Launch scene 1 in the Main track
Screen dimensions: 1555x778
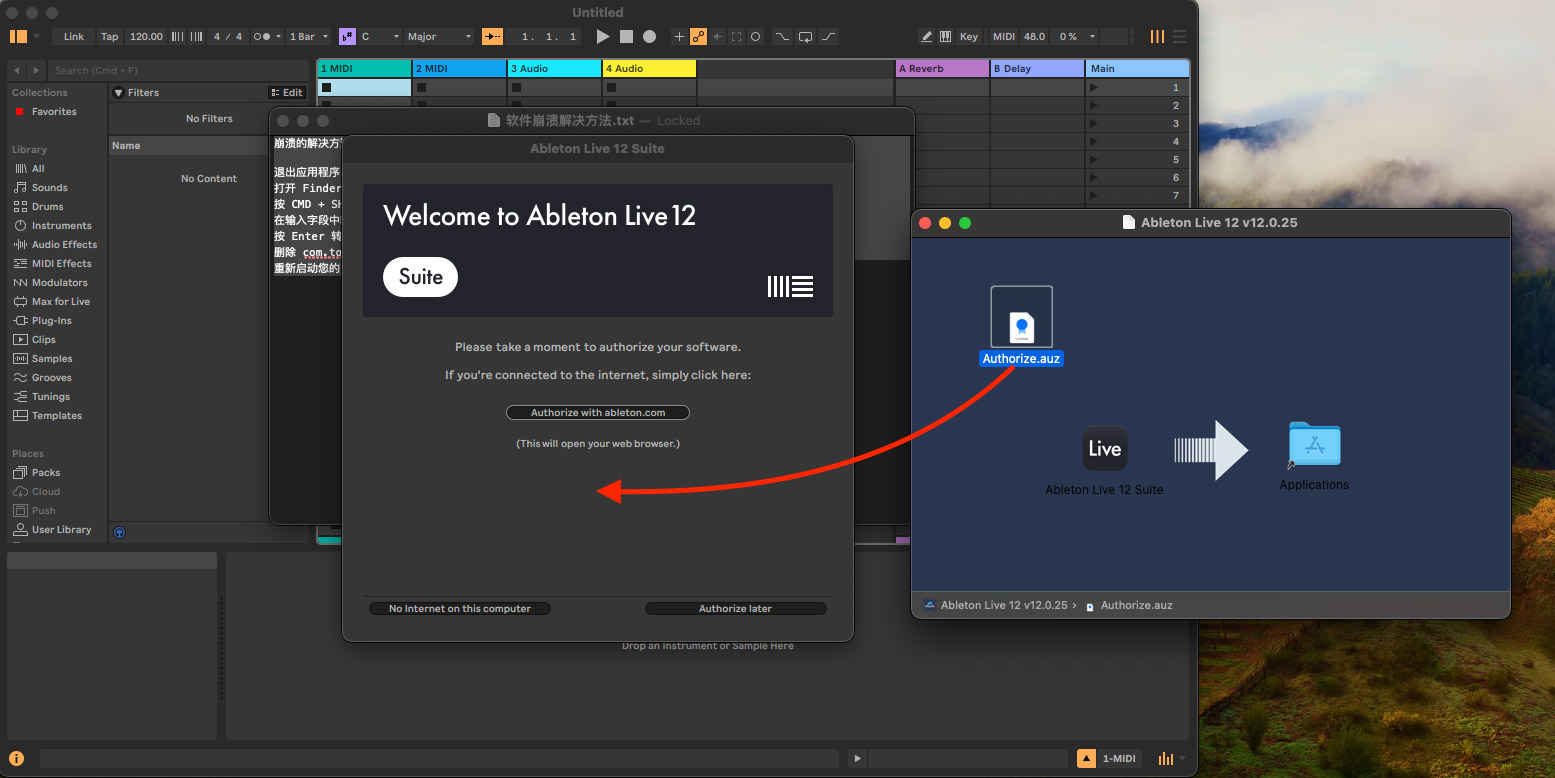tap(1093, 87)
